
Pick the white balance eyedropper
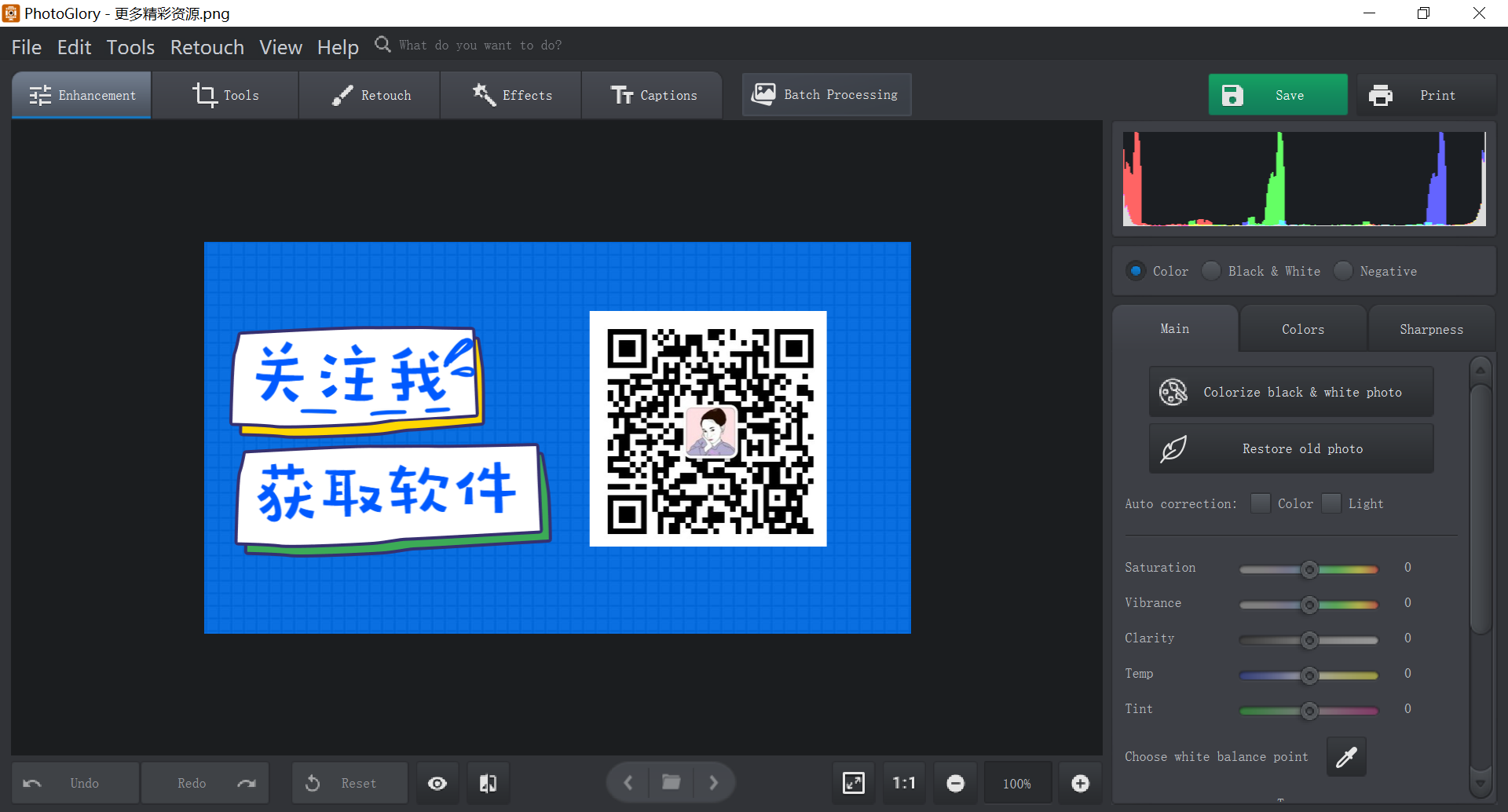[x=1346, y=757]
